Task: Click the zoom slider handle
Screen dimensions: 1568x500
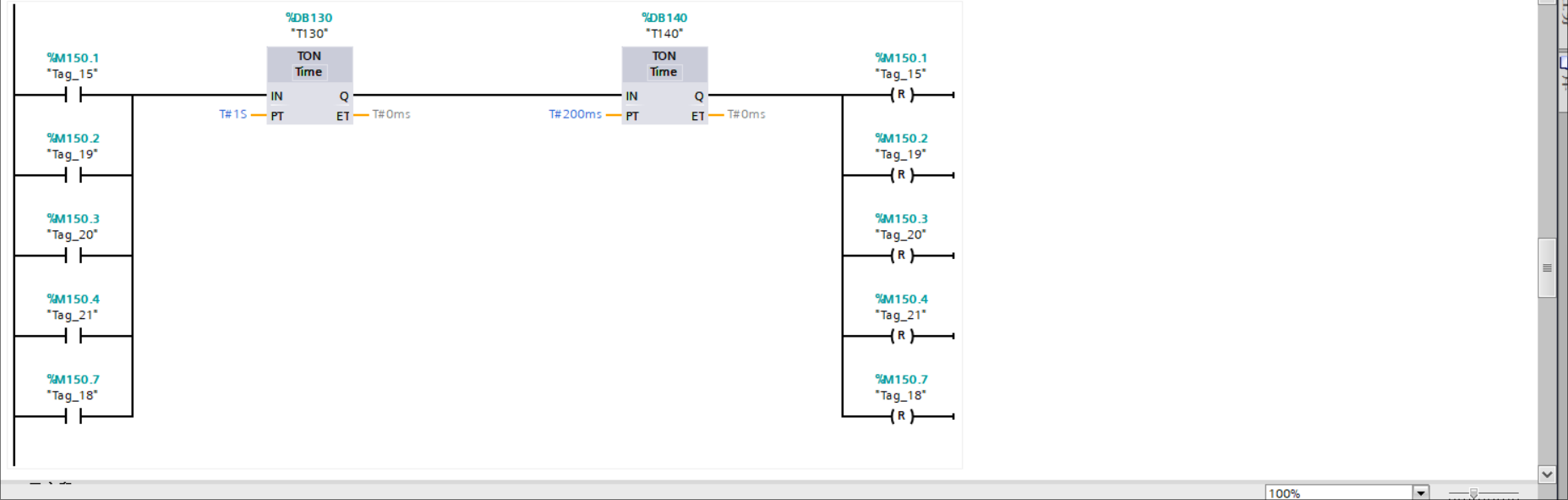Action: click(x=1473, y=493)
